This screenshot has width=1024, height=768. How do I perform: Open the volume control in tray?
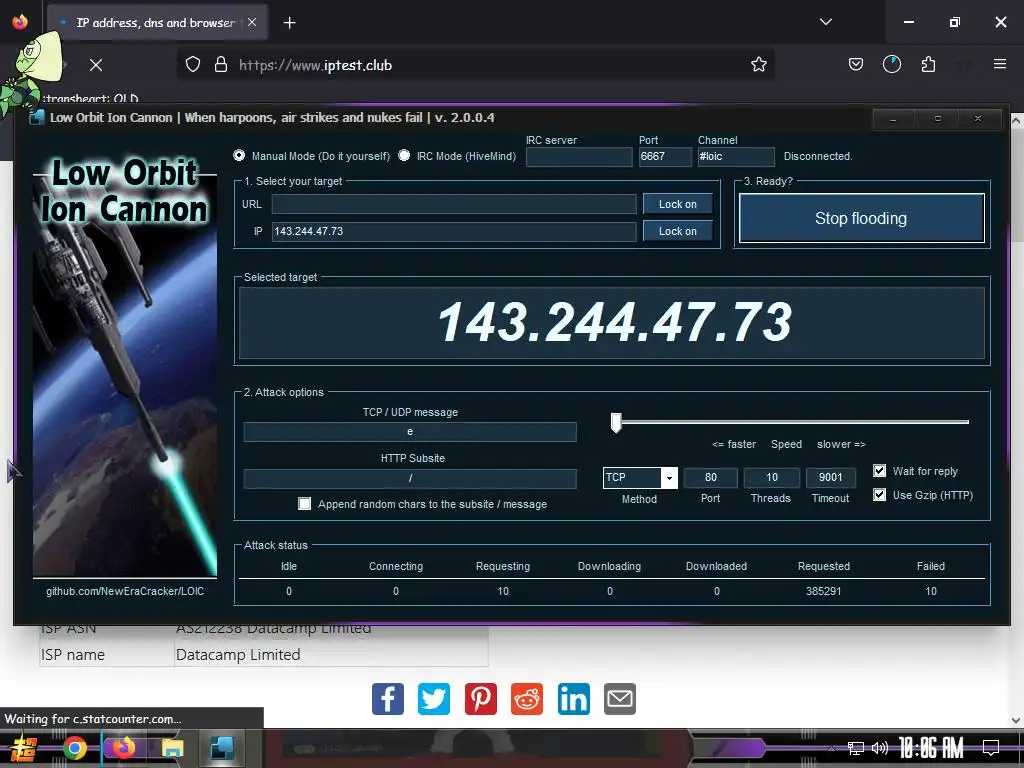point(880,748)
